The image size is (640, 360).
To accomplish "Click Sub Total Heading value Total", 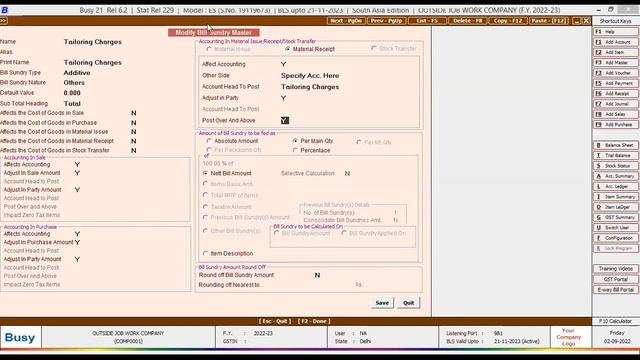I will coord(72,104).
